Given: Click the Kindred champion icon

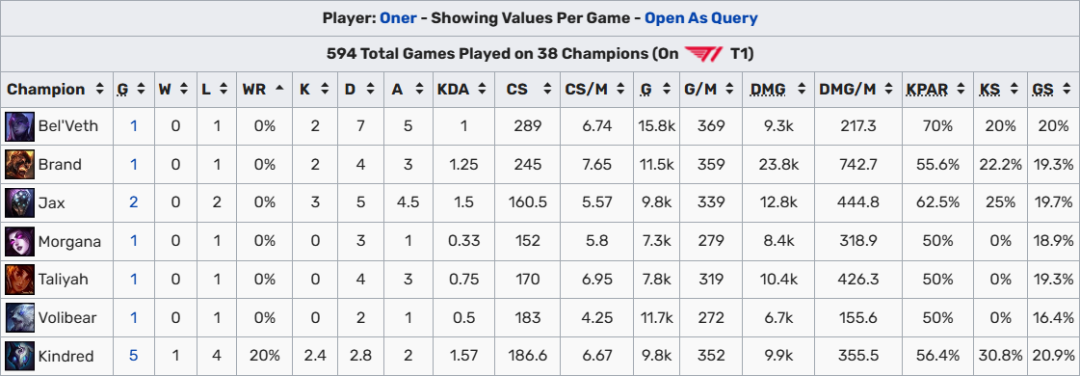Looking at the screenshot, I should pos(16,356).
